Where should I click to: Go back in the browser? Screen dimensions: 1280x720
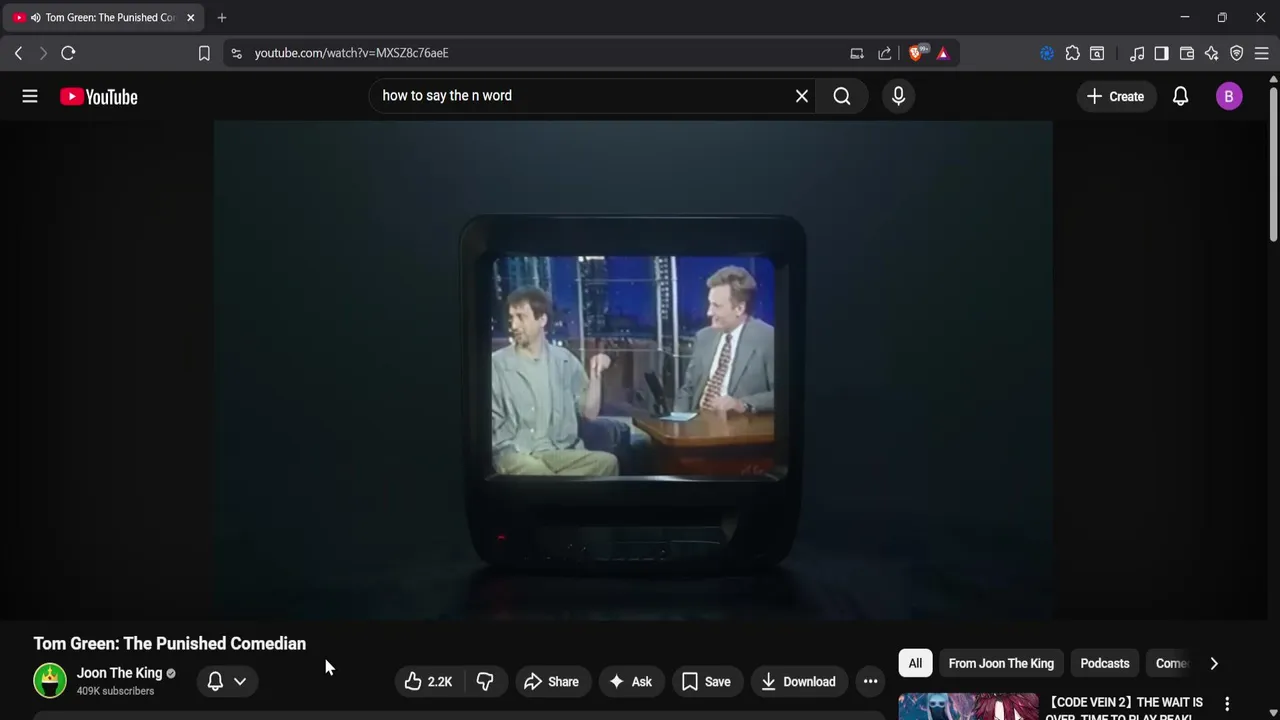(18, 53)
